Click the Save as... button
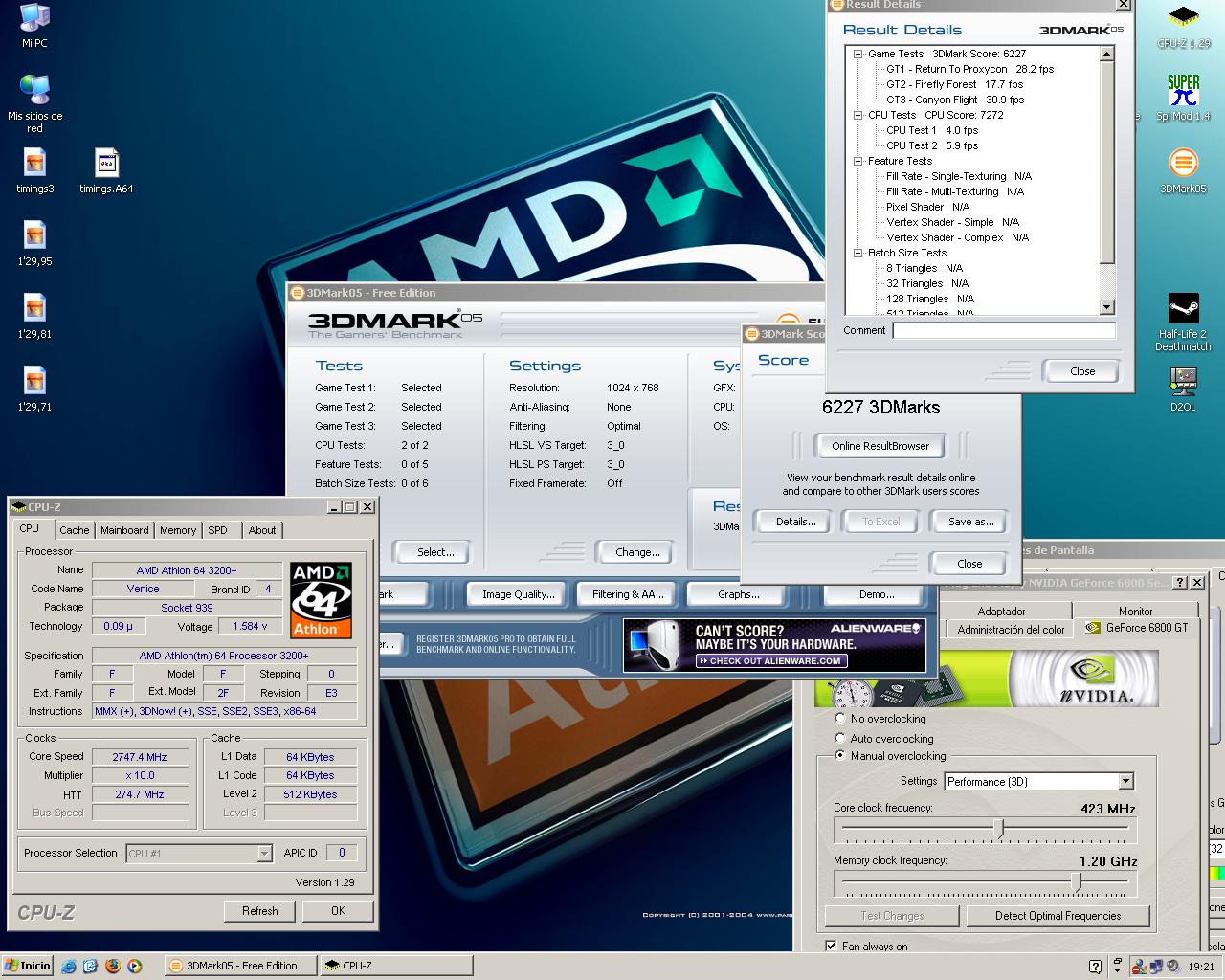 [x=970, y=522]
